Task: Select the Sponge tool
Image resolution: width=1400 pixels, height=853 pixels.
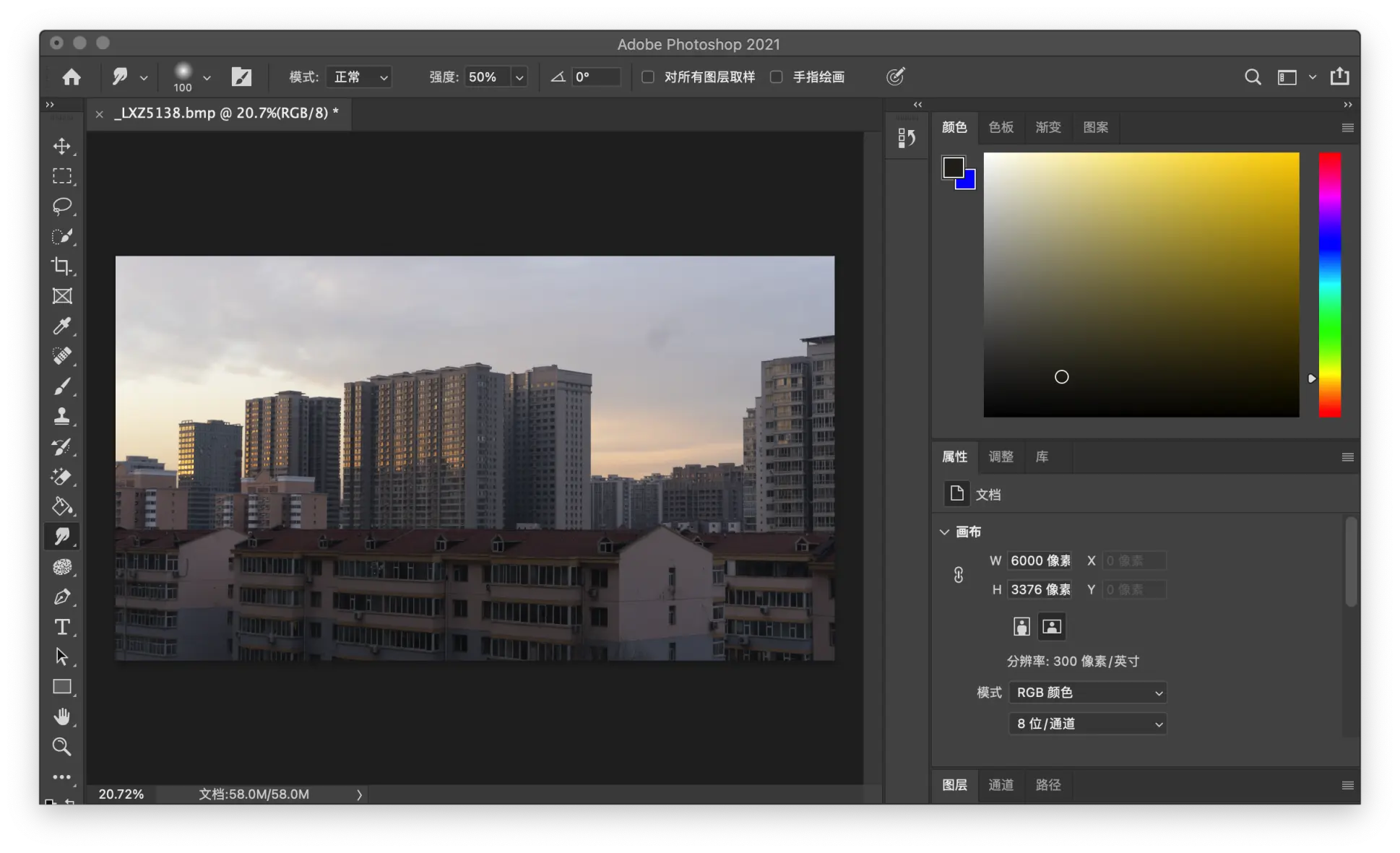Action: 62,567
